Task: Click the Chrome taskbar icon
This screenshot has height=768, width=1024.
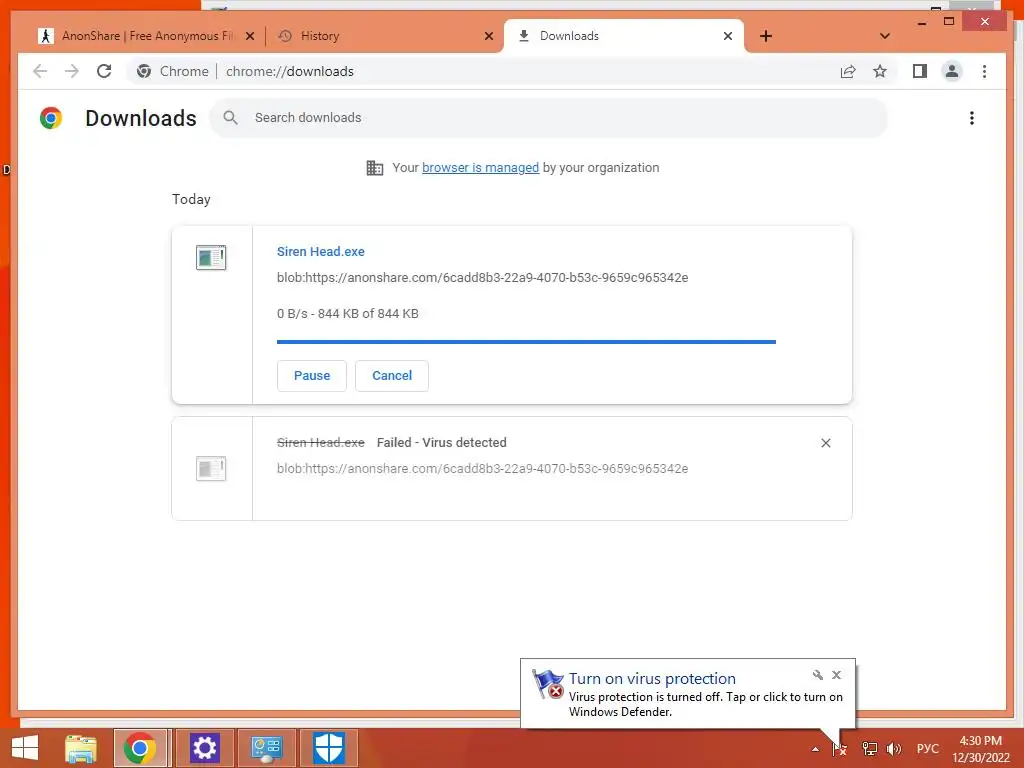Action: (x=140, y=748)
